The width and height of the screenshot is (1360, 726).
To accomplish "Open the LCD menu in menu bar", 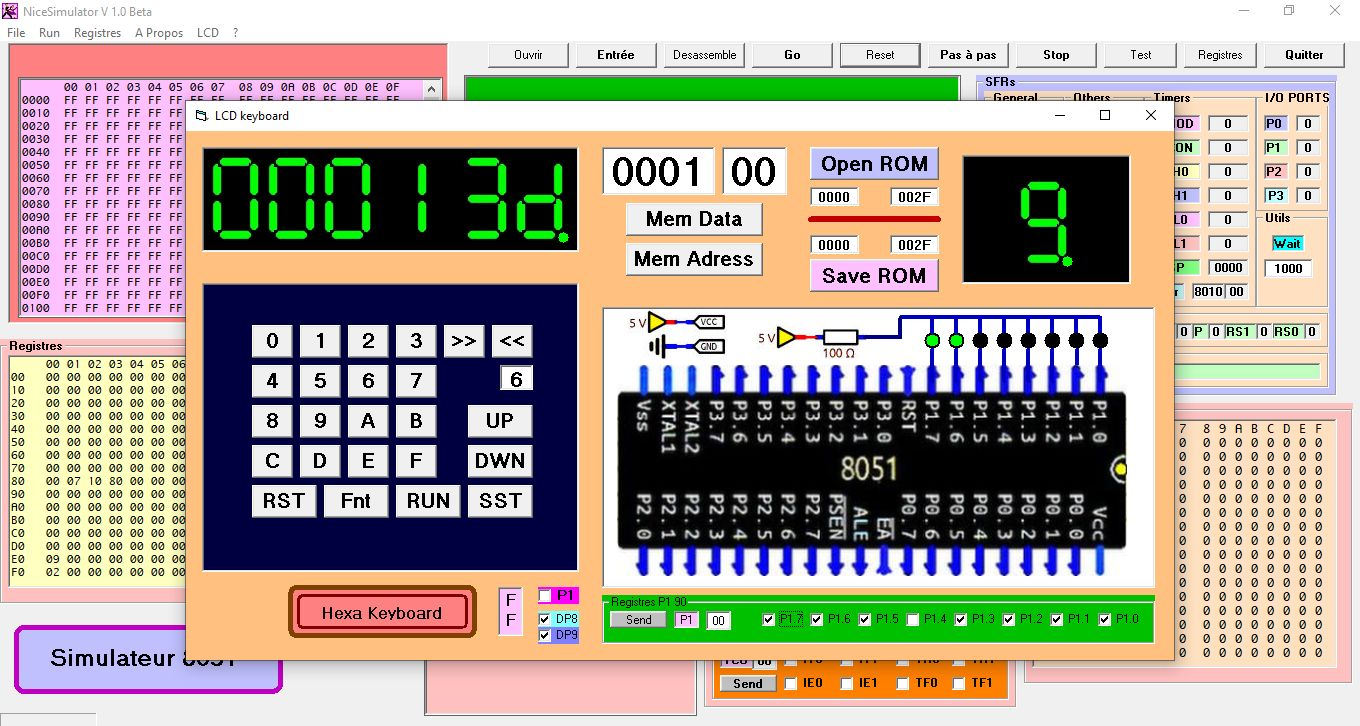I will (208, 33).
